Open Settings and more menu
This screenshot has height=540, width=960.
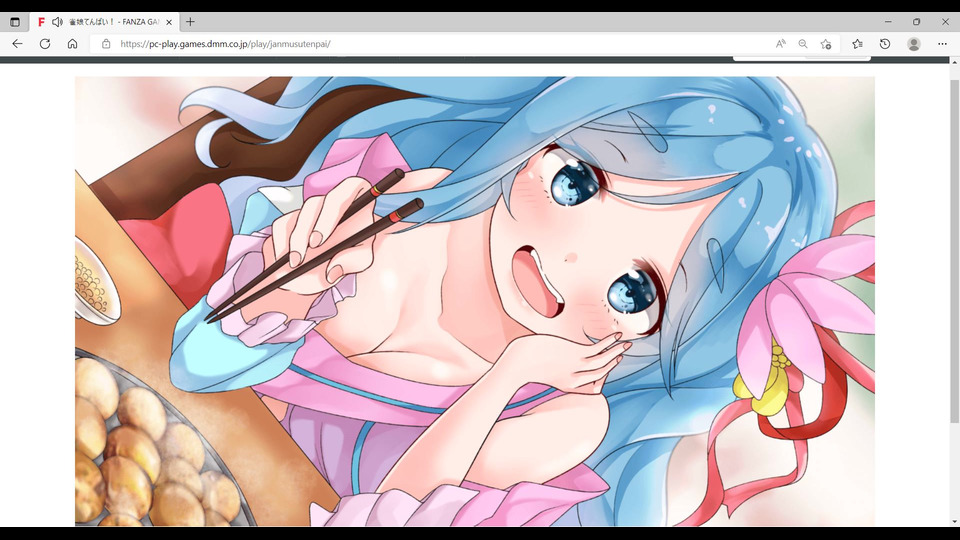[x=942, y=44]
